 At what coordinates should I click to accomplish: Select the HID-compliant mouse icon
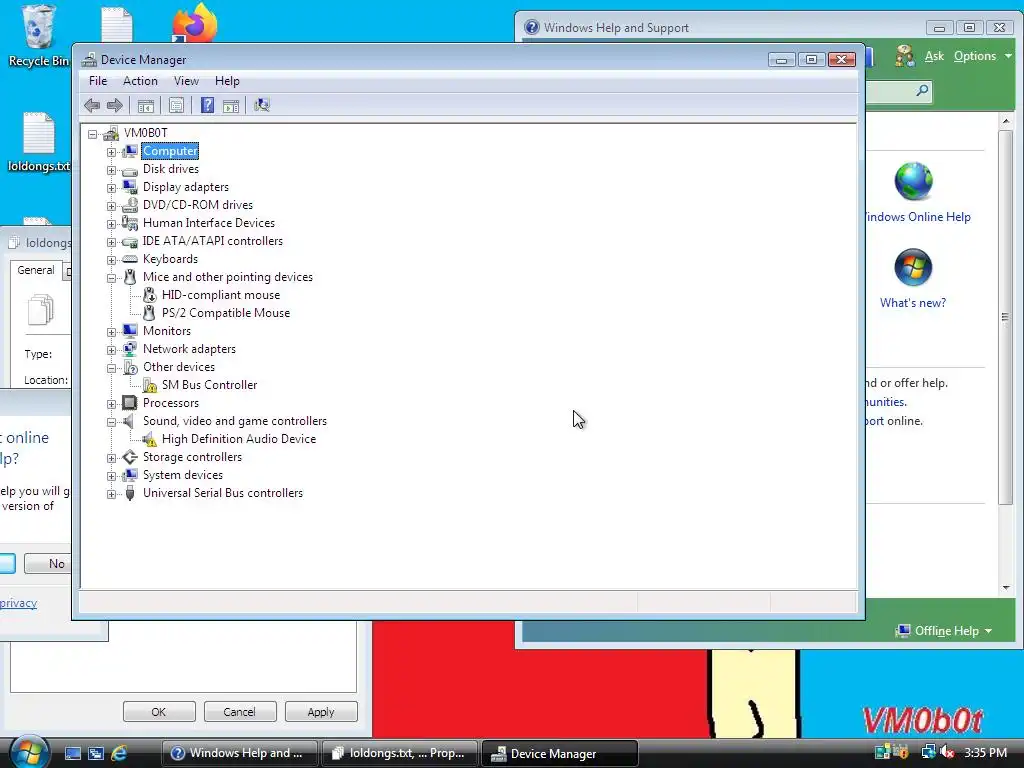[150, 295]
